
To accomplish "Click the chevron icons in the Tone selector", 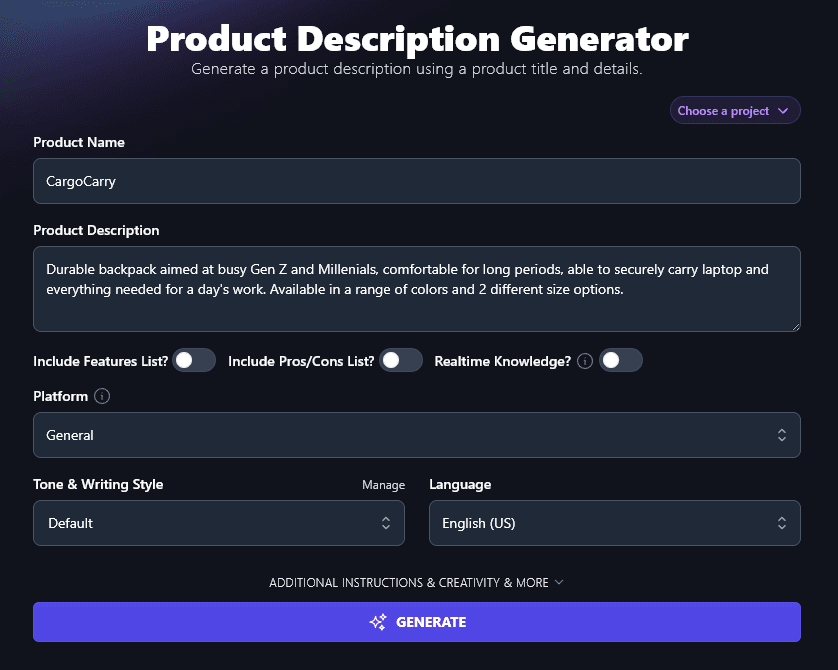I will click(x=387, y=523).
